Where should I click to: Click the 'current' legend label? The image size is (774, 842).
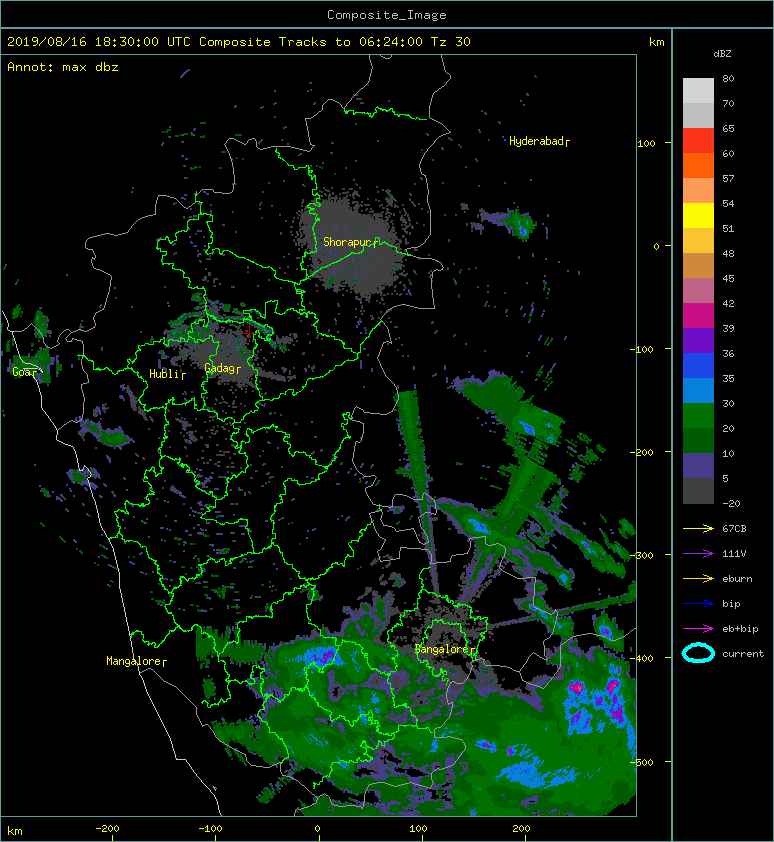(x=743, y=654)
